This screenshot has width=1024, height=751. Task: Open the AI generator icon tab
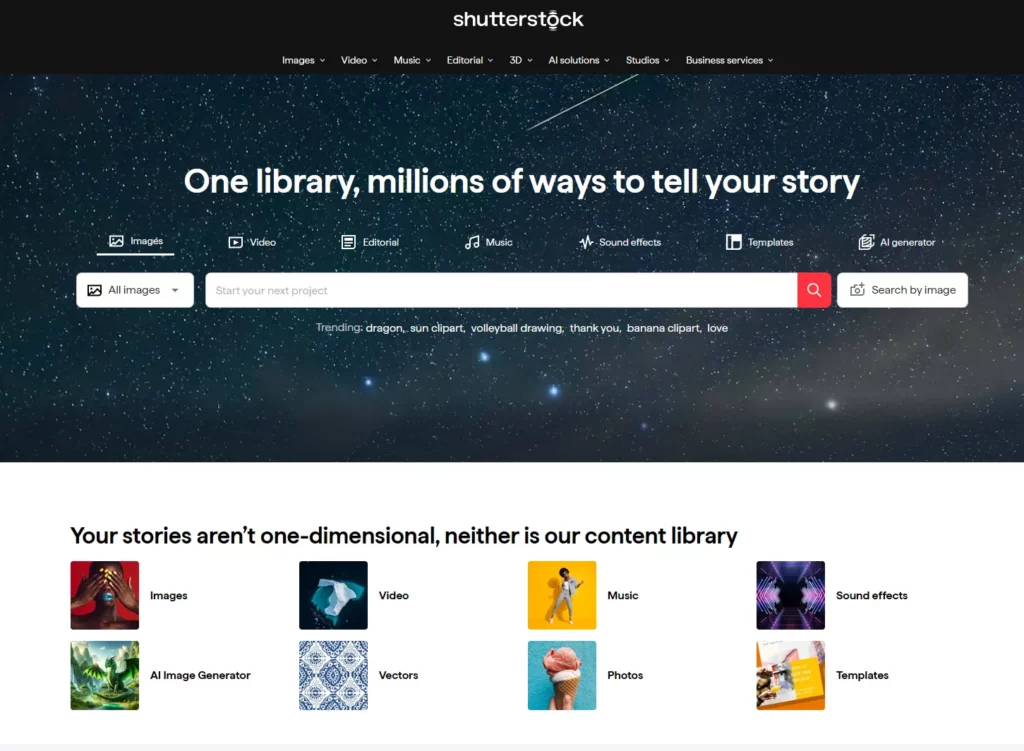click(x=866, y=242)
